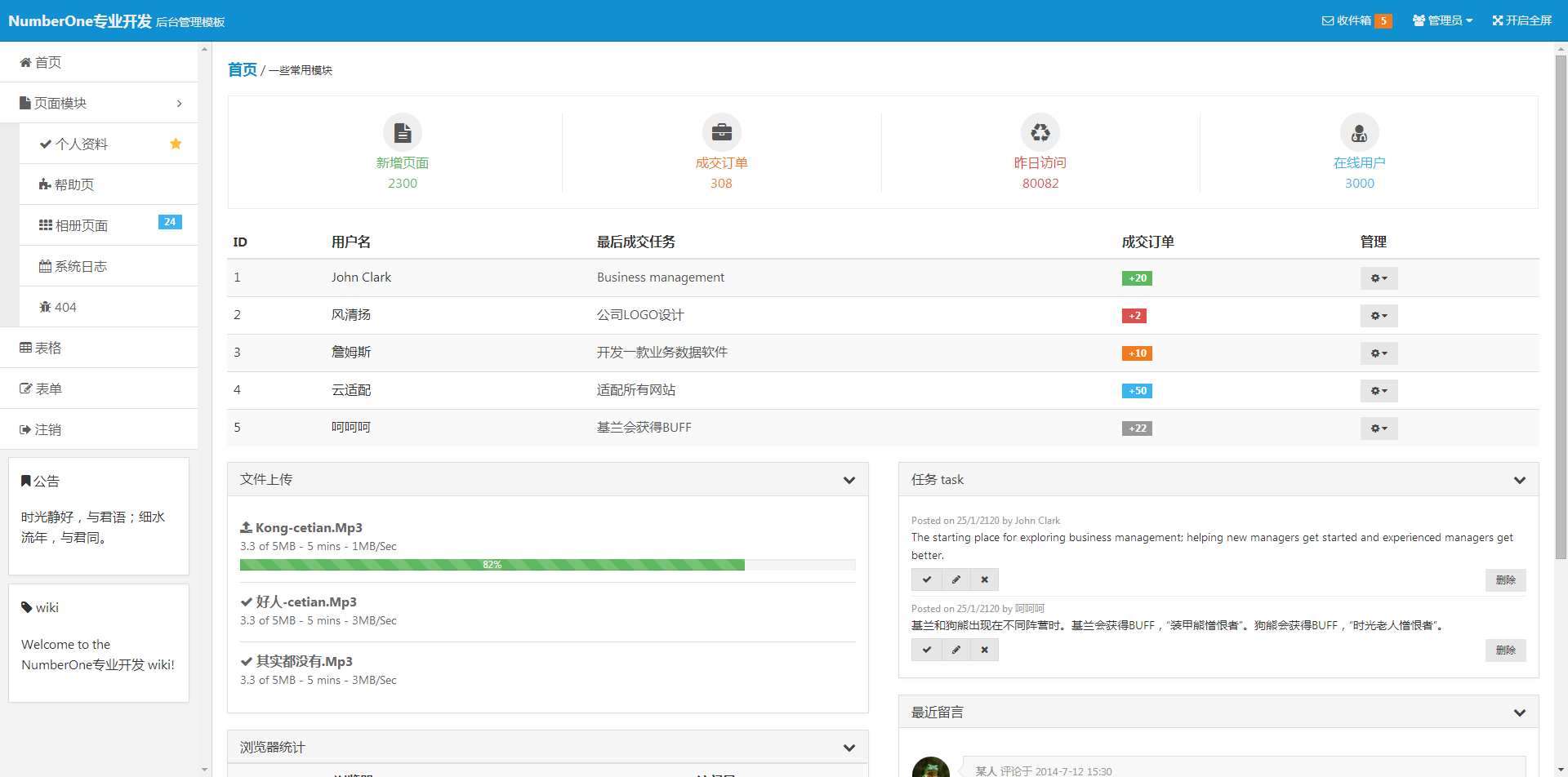1568x777 pixels.
Task: Click the X icon on John Clark's task
Action: 984,579
